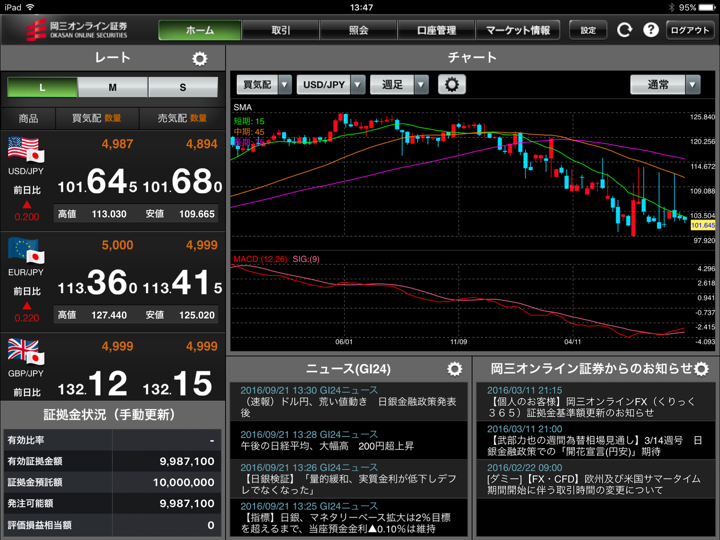Switch to the 取引 tab
This screenshot has width=720, height=540.
click(x=282, y=30)
